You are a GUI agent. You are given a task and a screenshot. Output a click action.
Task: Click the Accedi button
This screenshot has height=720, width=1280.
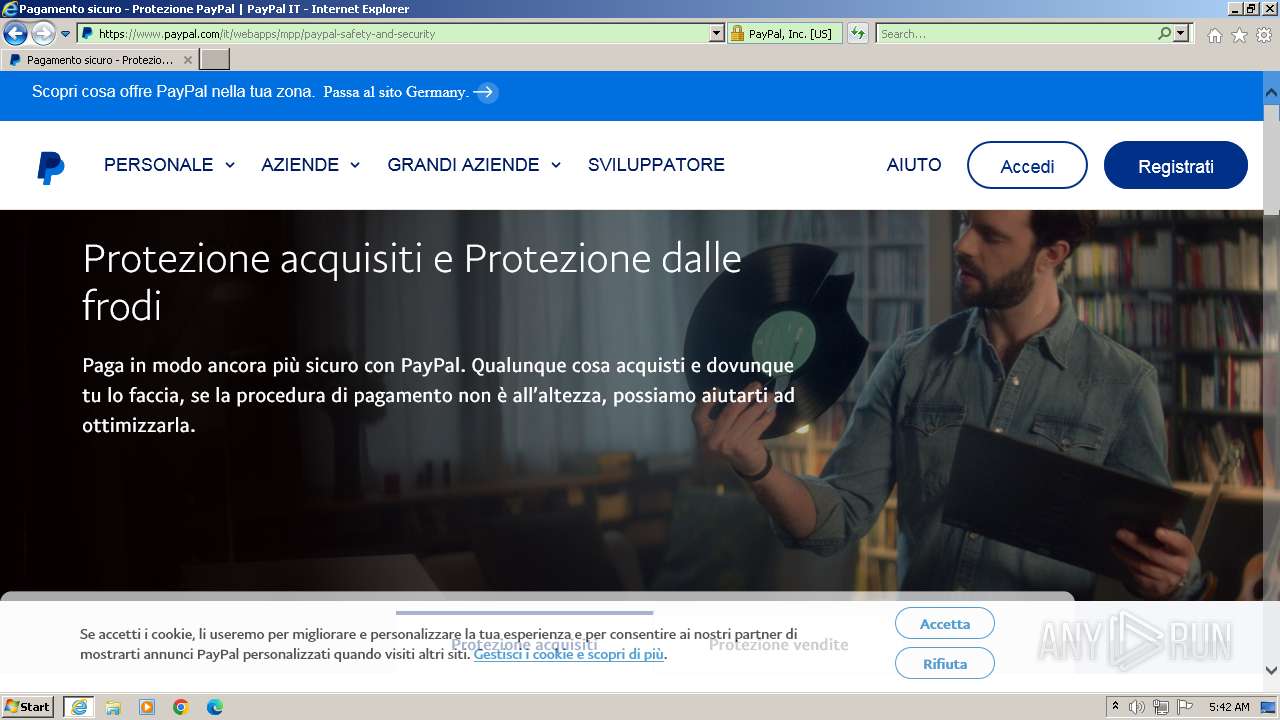tap(1027, 166)
